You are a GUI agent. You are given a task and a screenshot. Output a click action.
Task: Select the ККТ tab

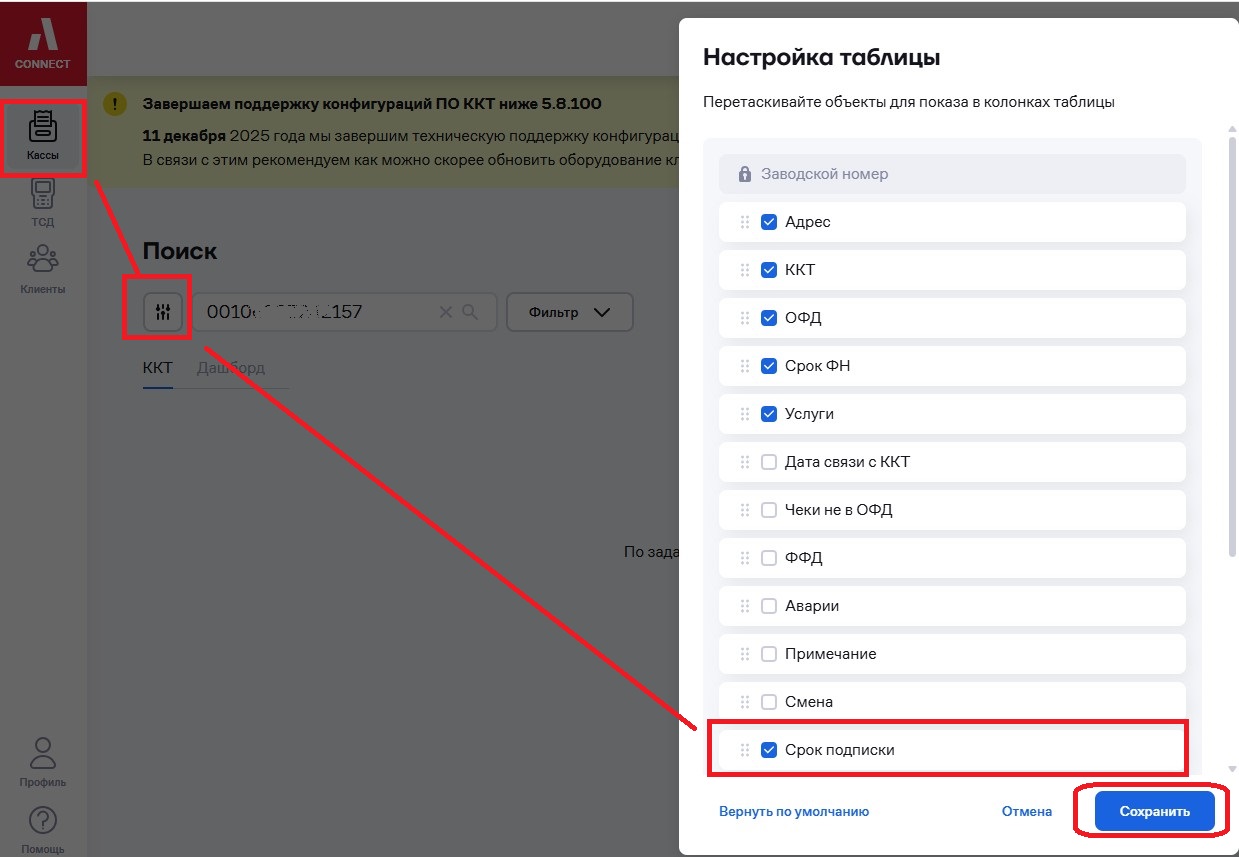158,368
